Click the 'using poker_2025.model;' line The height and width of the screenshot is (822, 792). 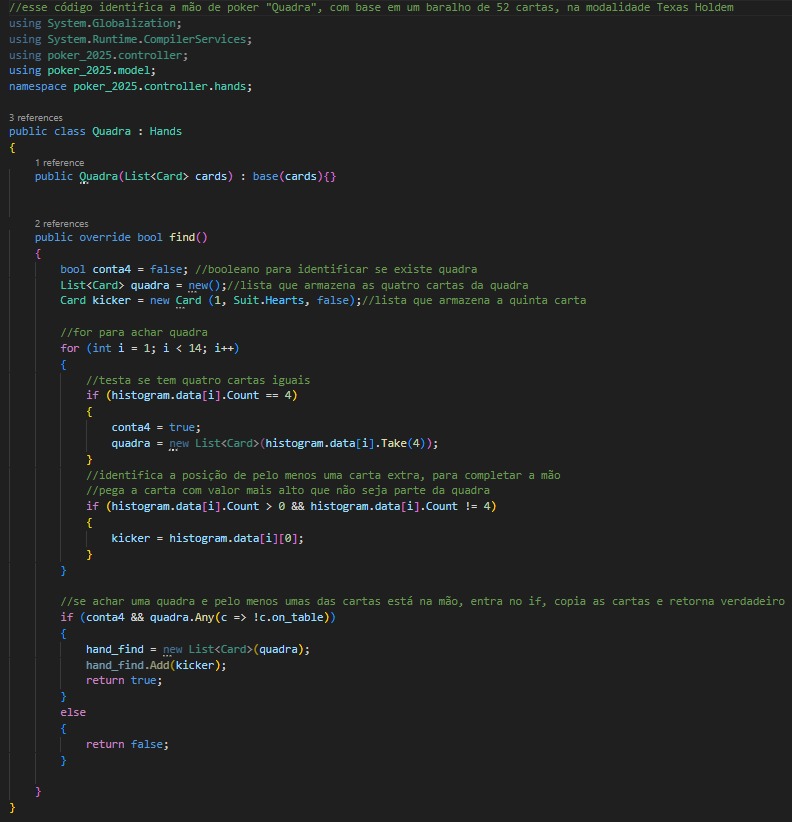[82, 70]
